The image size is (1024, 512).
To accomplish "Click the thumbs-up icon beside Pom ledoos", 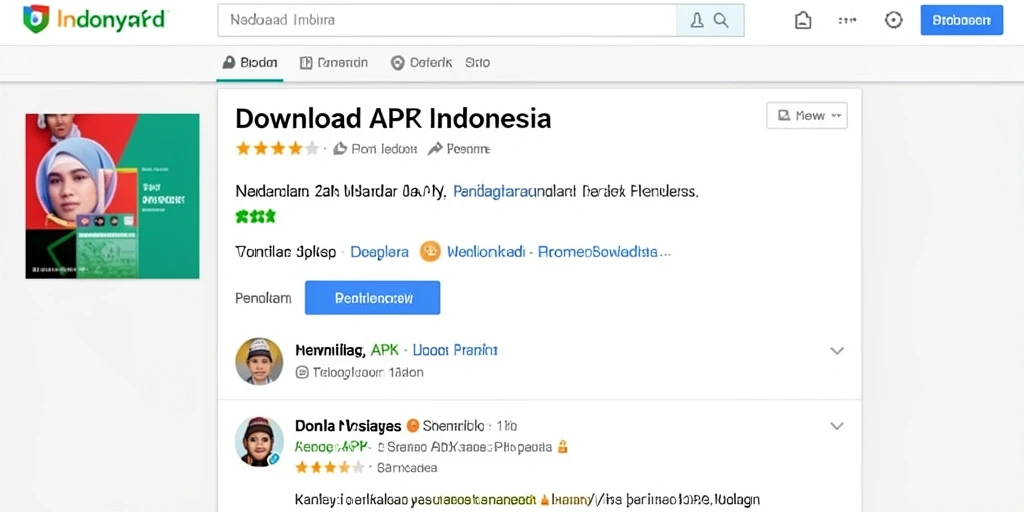I will click(340, 149).
